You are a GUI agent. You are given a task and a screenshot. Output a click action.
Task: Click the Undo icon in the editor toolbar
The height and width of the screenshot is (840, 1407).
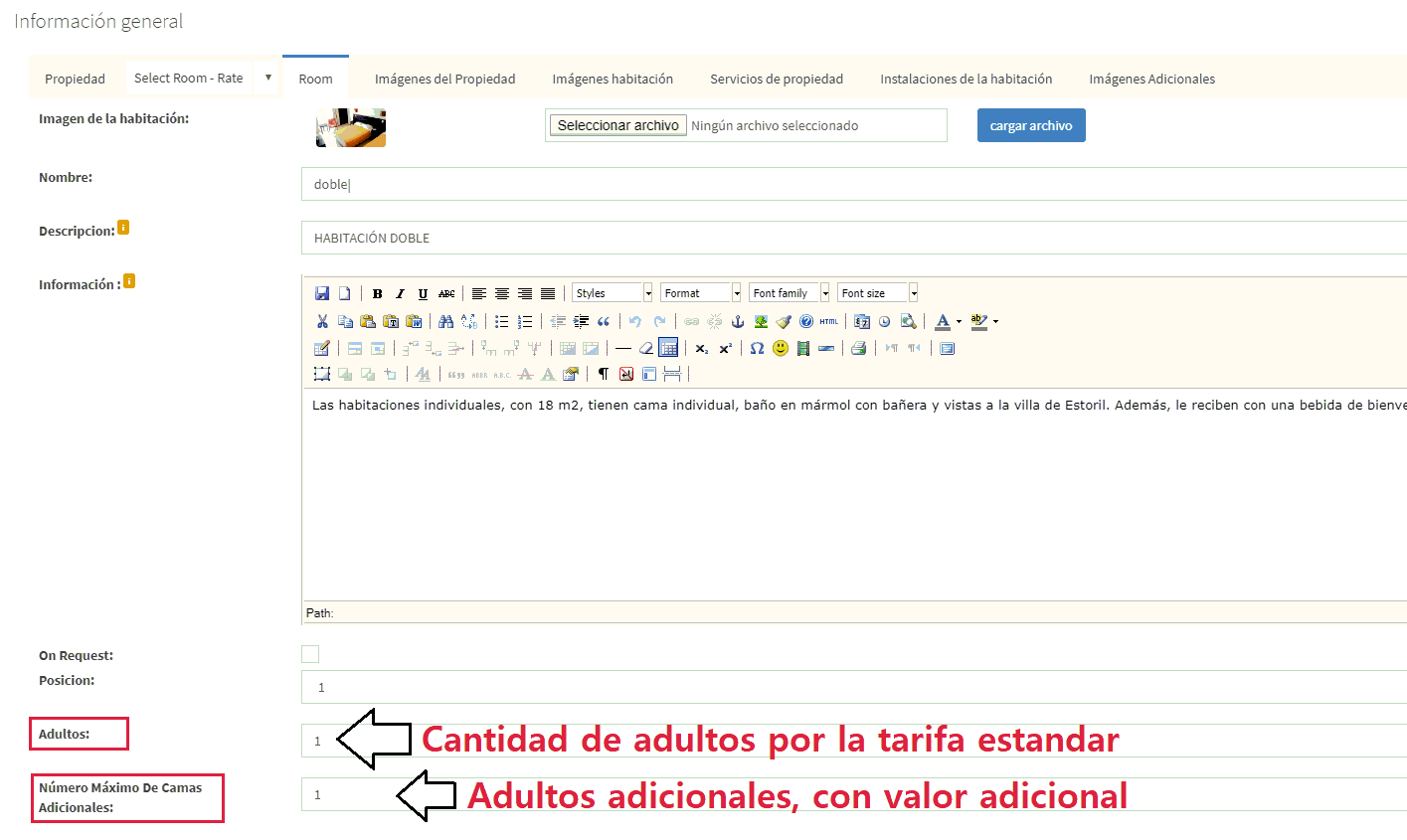[x=634, y=321]
